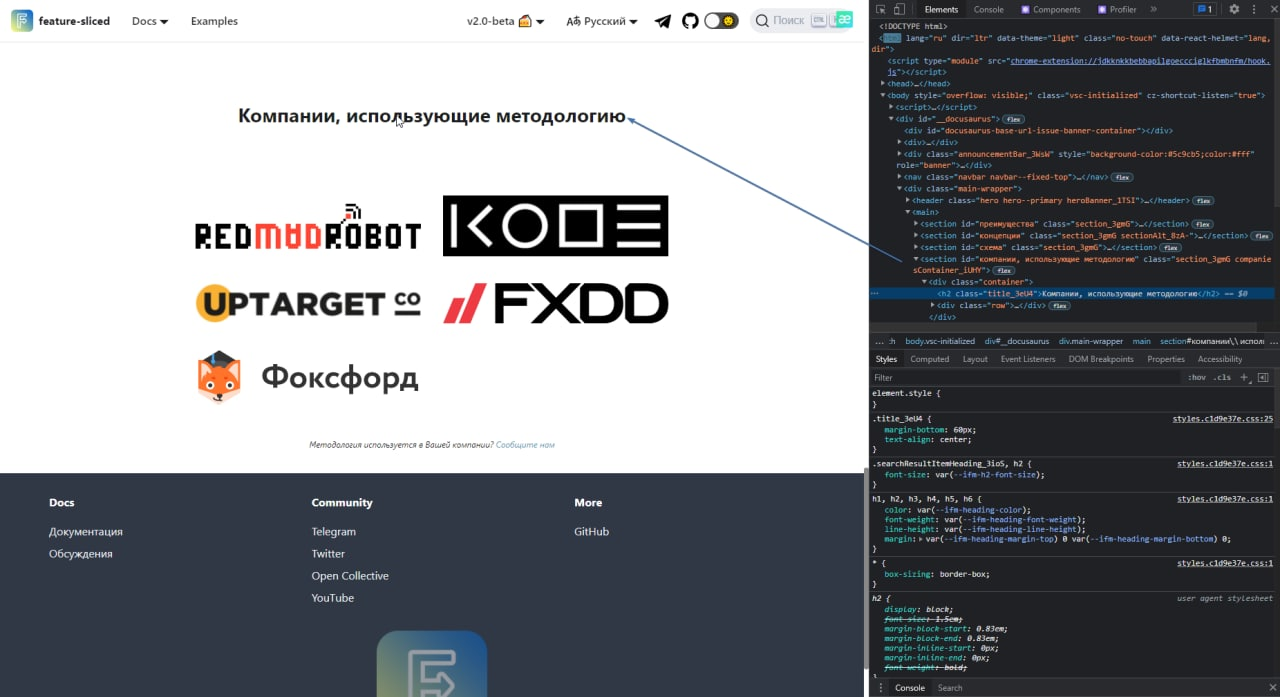1280x697 pixels.
Task: Expand the head element node
Action: pos(883,84)
